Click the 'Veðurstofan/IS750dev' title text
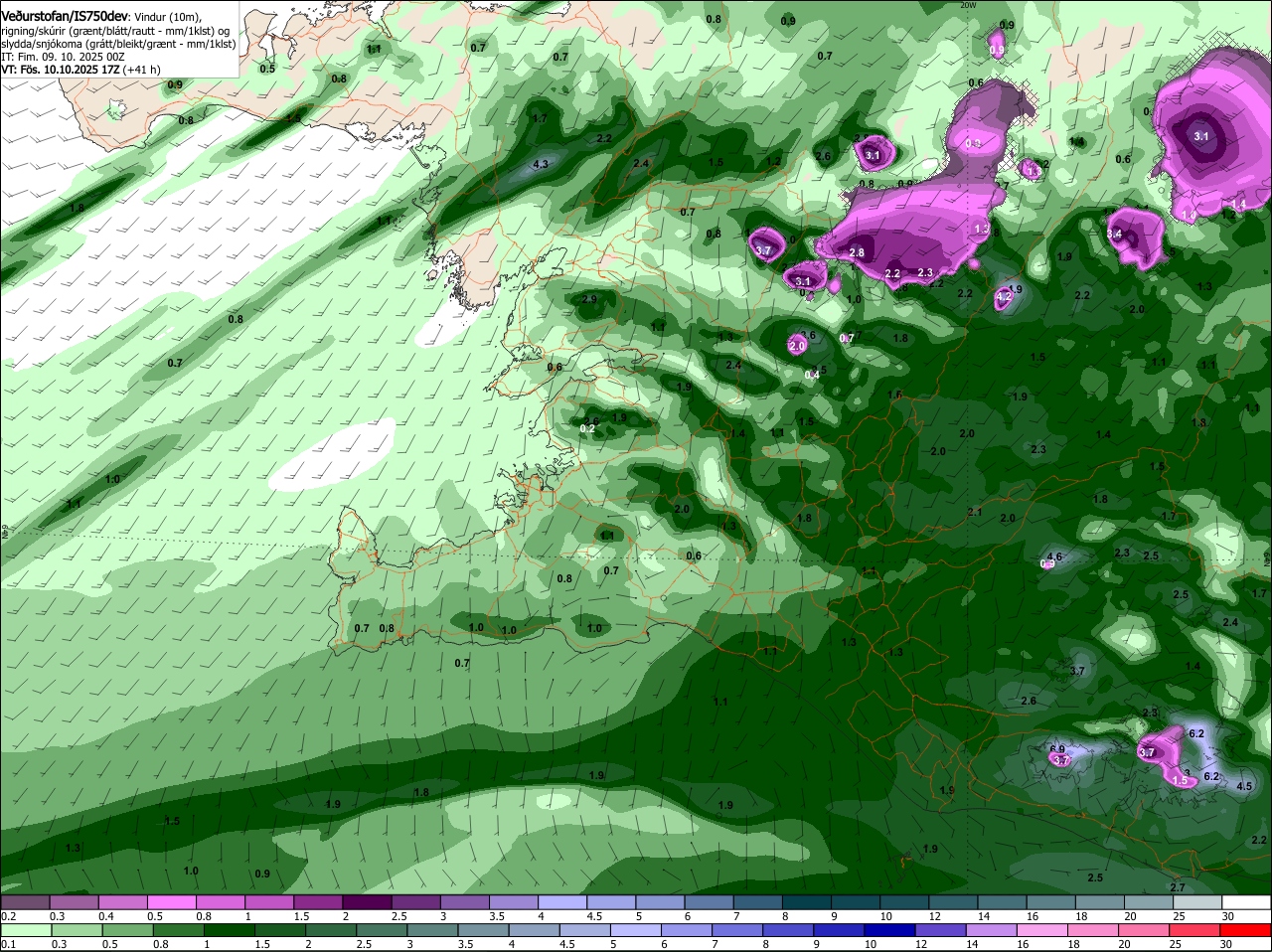This screenshot has width=1272, height=952. click(x=65, y=17)
